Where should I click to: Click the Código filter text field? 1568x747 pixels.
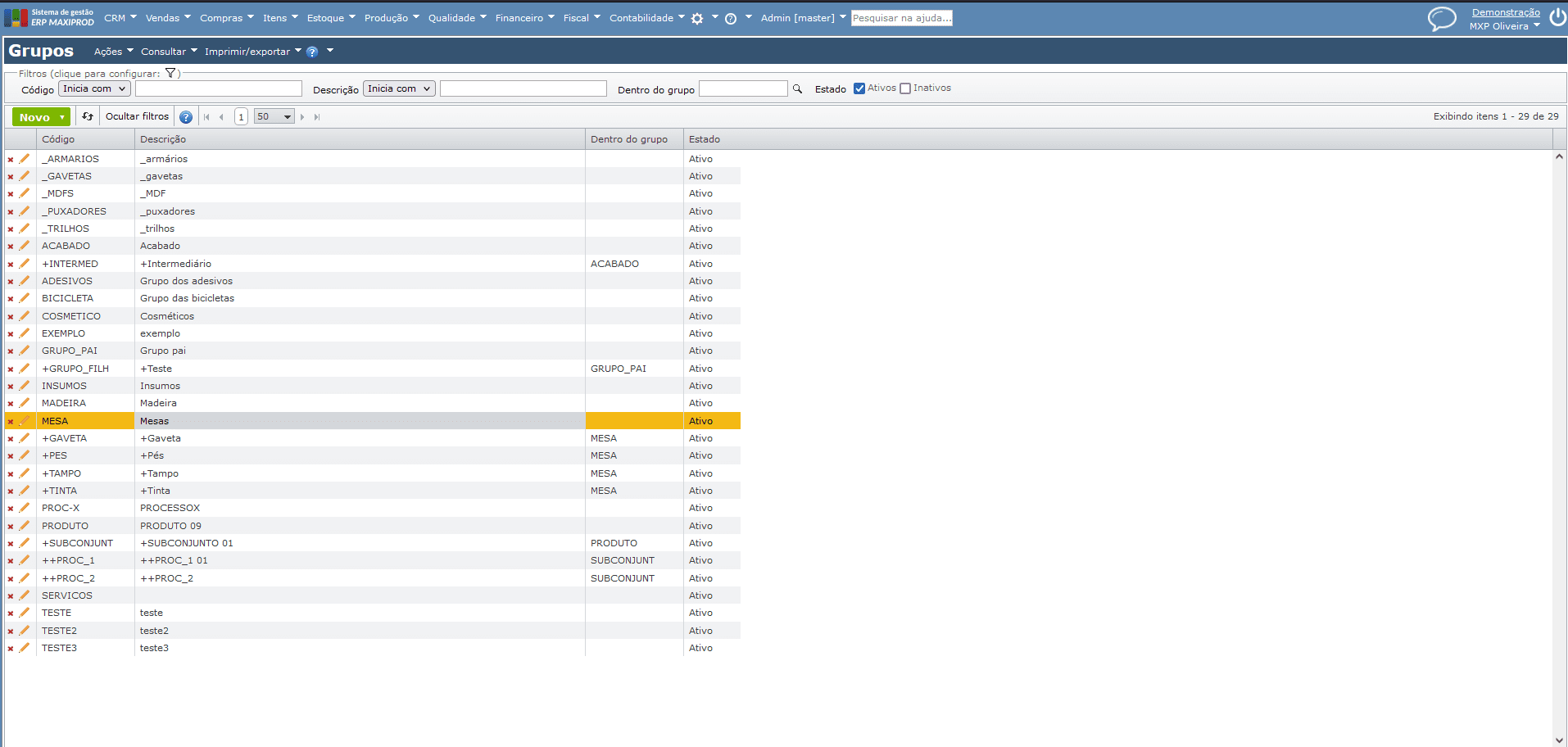pyautogui.click(x=219, y=88)
